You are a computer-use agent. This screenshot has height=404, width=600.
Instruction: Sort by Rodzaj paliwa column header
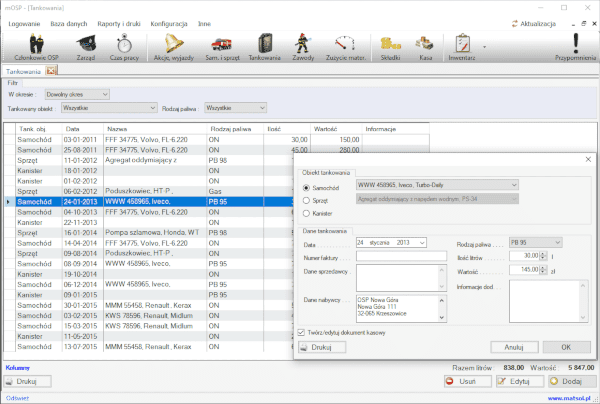(x=235, y=129)
